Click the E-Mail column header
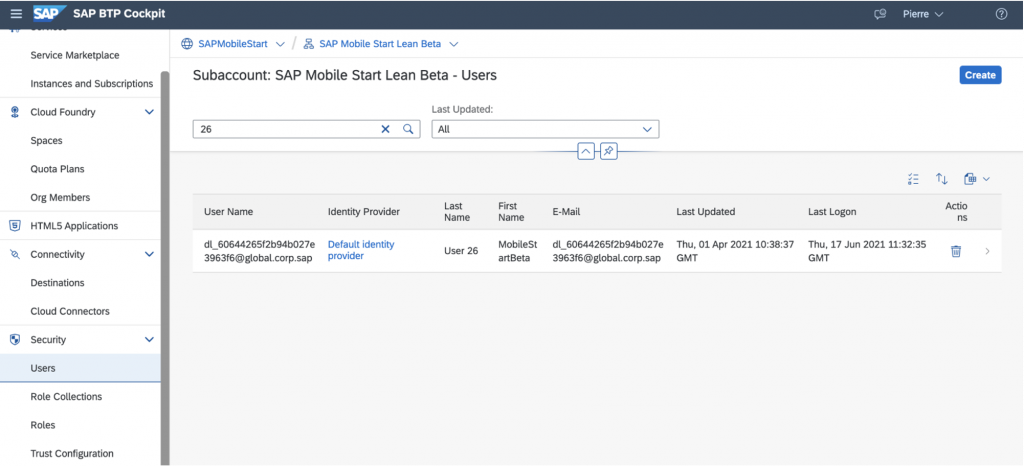The height and width of the screenshot is (466, 1024). click(x=566, y=211)
